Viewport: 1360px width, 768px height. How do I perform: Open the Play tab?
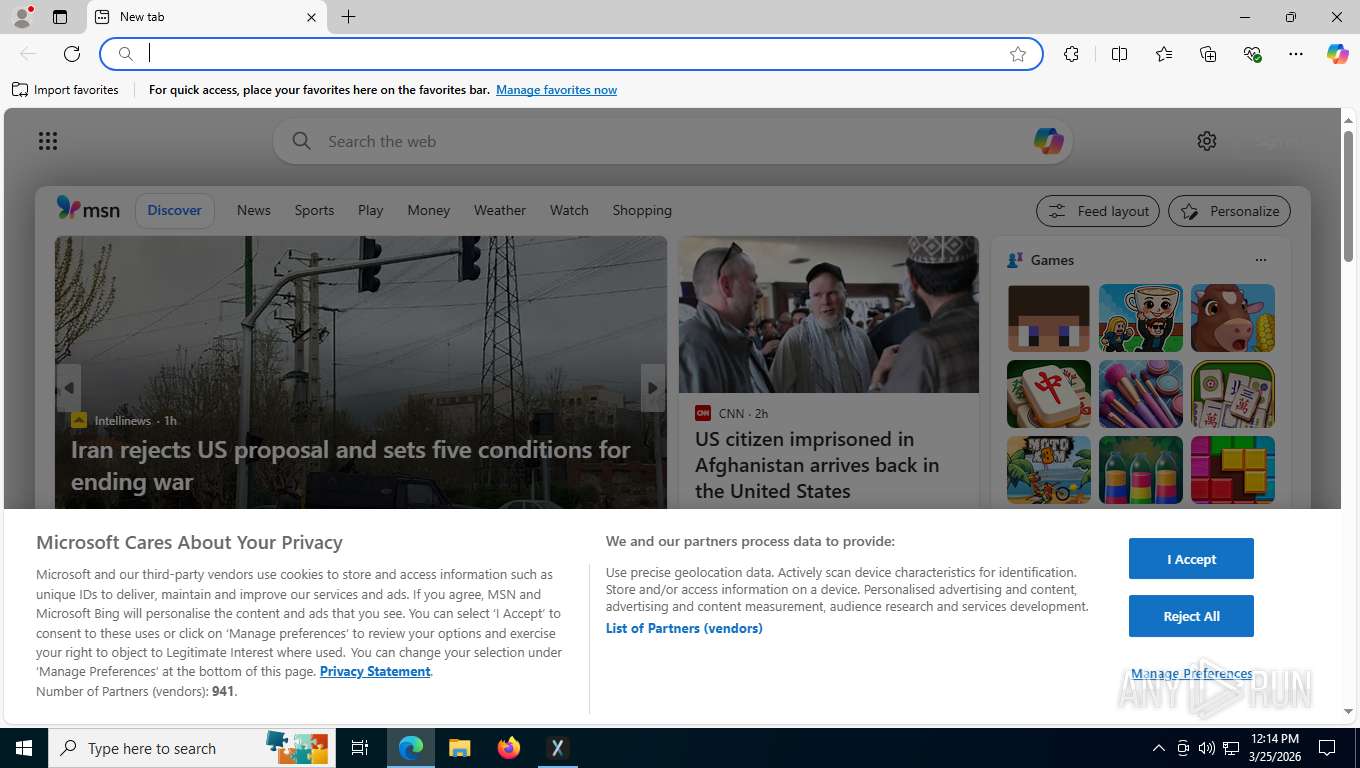pos(370,210)
